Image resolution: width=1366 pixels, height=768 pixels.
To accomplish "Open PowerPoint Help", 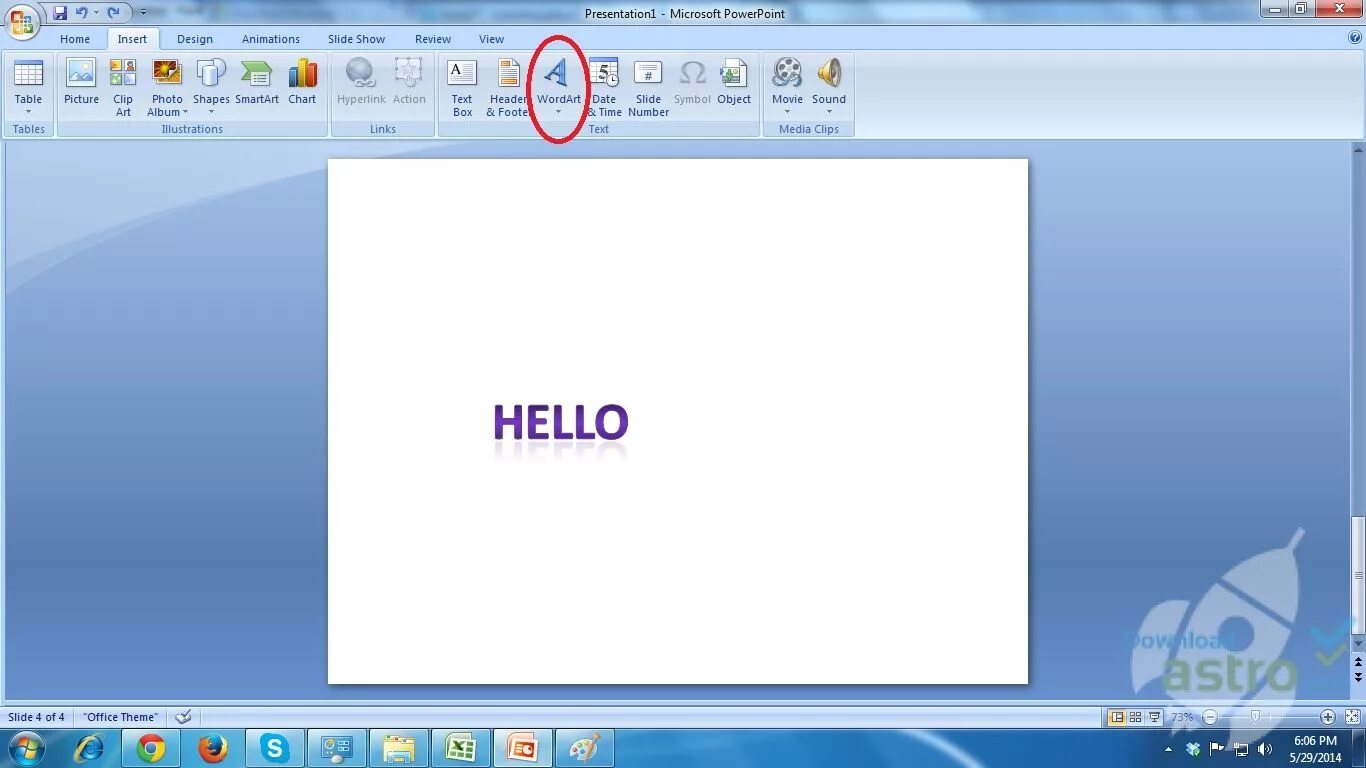I will point(1355,38).
